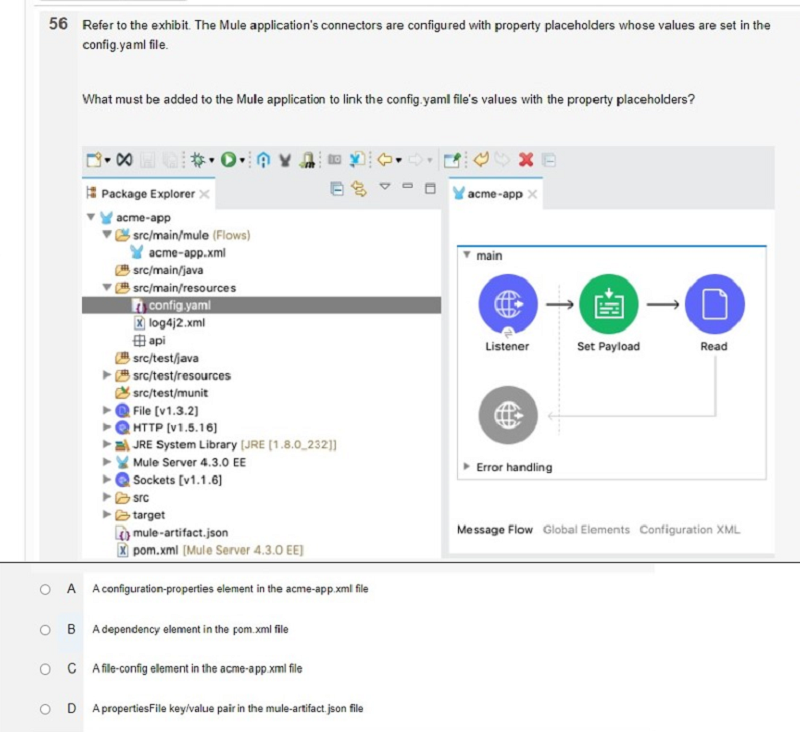The height and width of the screenshot is (732, 800).
Task: Click answer text about file-config element
Action: click(197, 669)
